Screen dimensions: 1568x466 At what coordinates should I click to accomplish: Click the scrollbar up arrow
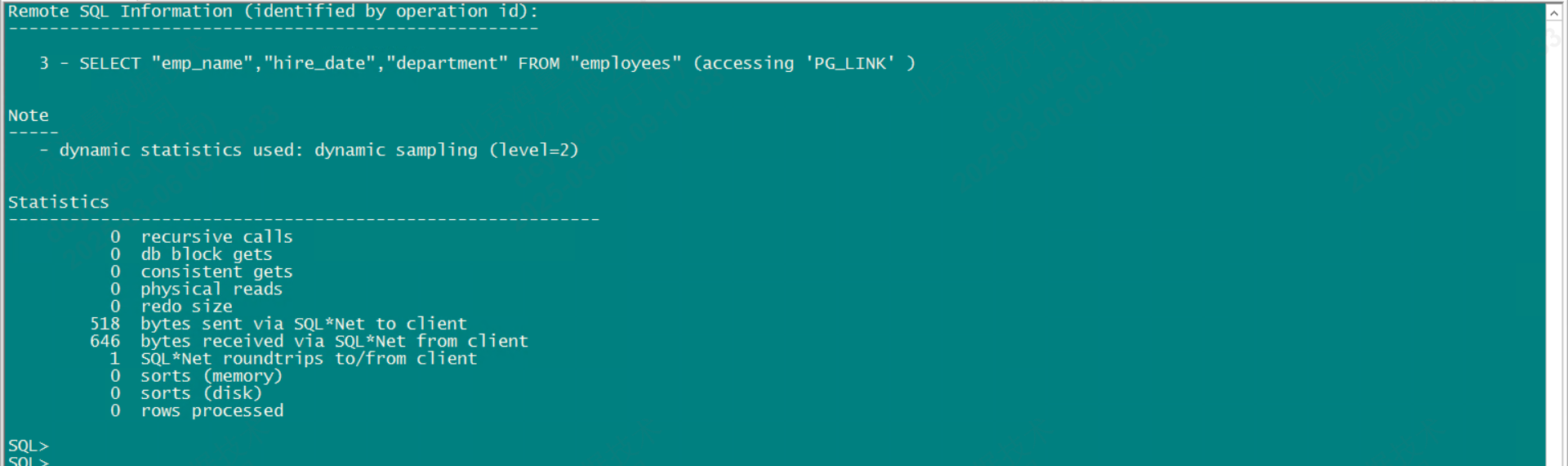(x=1554, y=13)
